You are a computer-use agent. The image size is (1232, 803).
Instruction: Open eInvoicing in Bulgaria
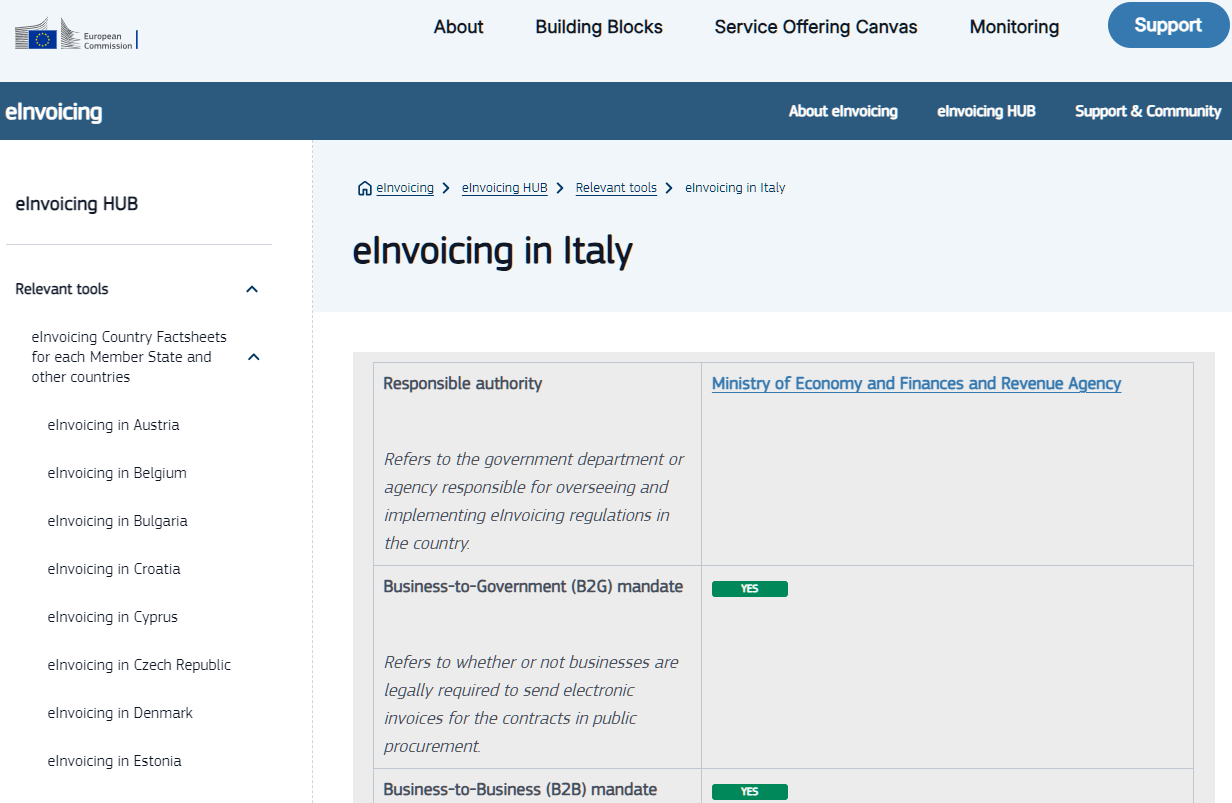pos(117,521)
